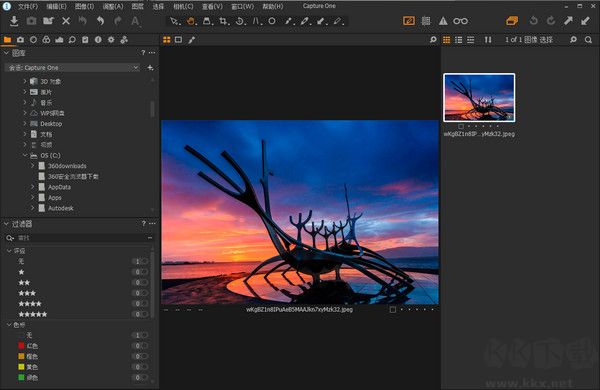This screenshot has width=600, height=390.
Task: Open the 帮助(H) menu
Action: point(272,7)
